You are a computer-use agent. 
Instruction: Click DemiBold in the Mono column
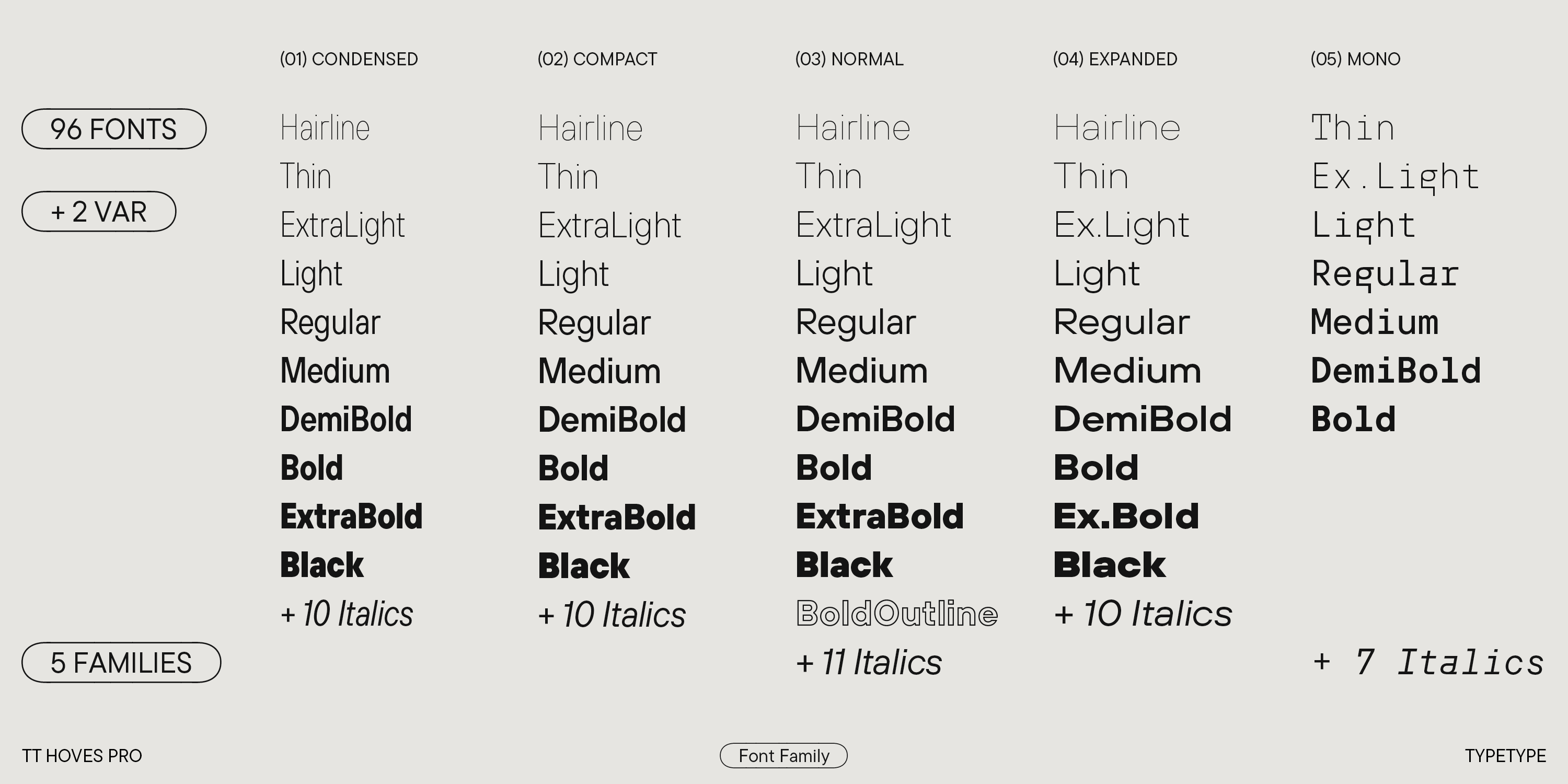pos(1395,371)
